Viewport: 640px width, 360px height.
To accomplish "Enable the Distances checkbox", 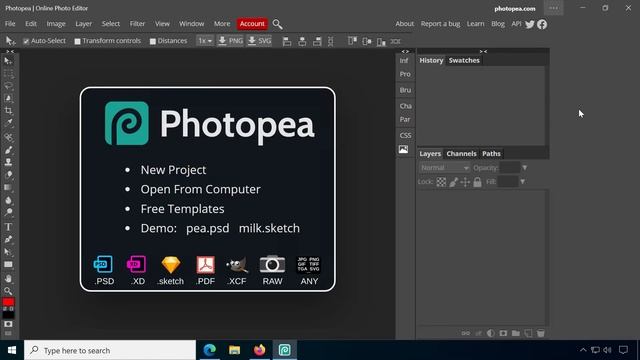I will click(153, 41).
